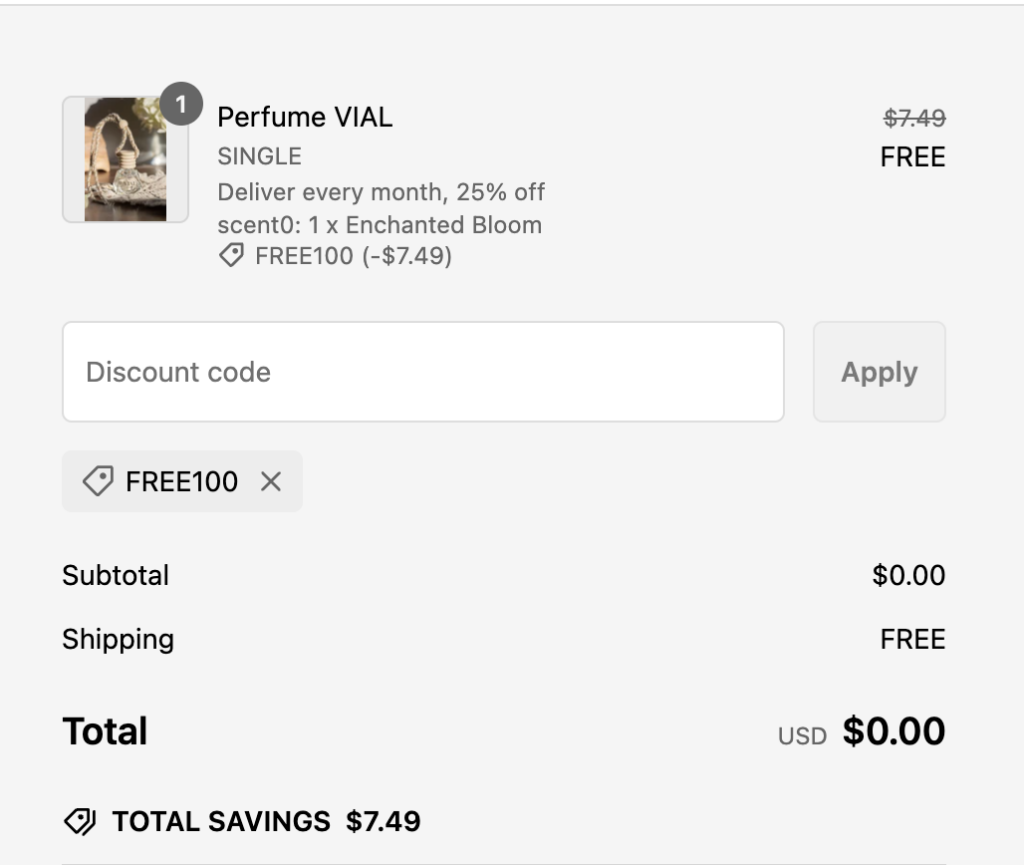Click the FREE value in the Shipping row
Screen dimensions: 1024x865
(x=912, y=639)
